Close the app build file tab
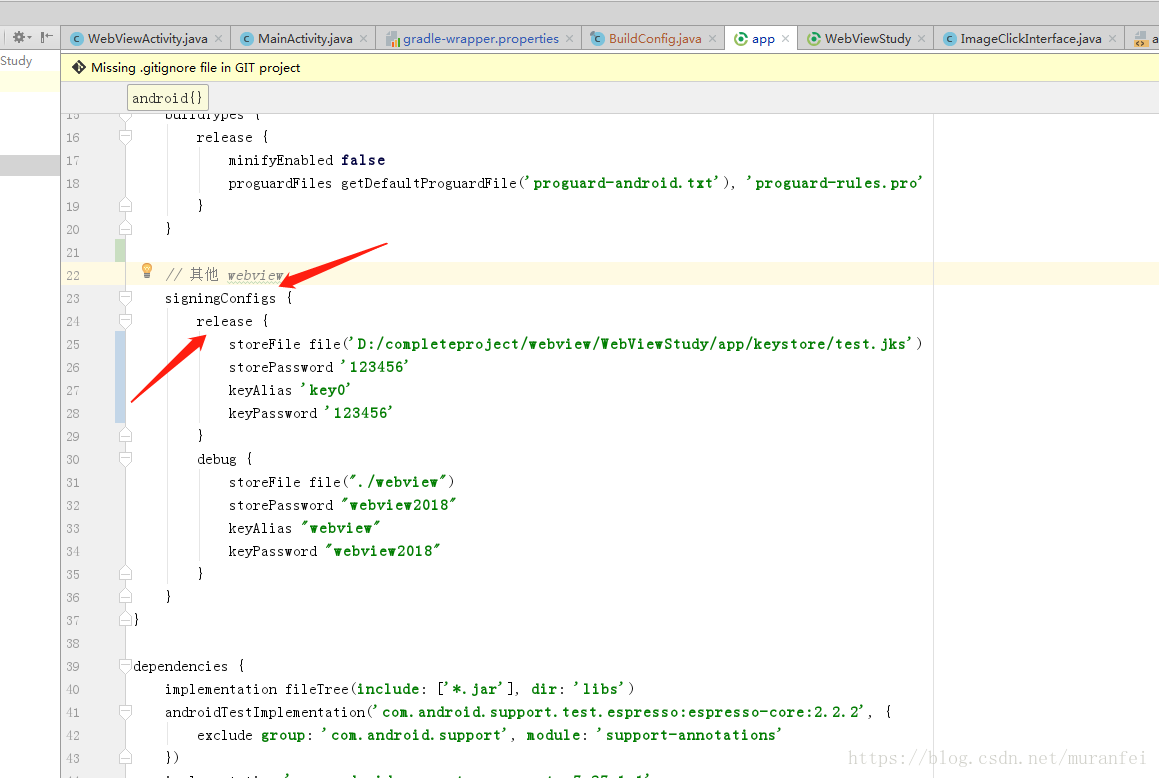1159x778 pixels. 785,38
